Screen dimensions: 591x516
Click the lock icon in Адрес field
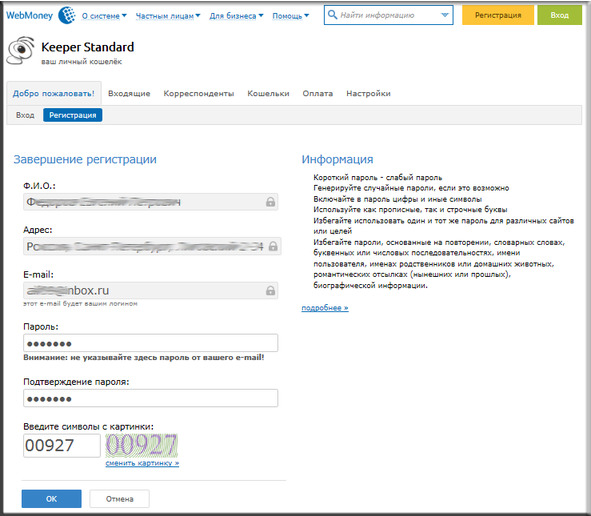[273, 246]
